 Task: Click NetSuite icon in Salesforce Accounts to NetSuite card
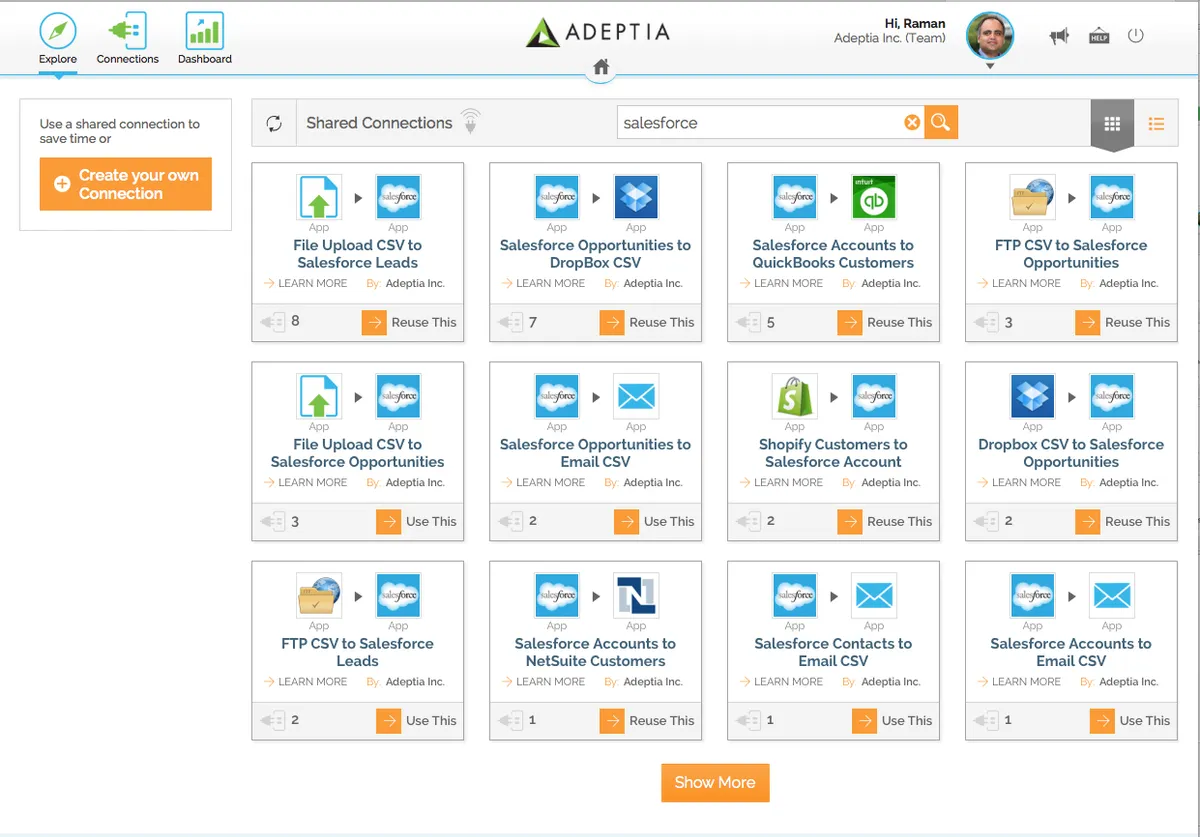636,595
